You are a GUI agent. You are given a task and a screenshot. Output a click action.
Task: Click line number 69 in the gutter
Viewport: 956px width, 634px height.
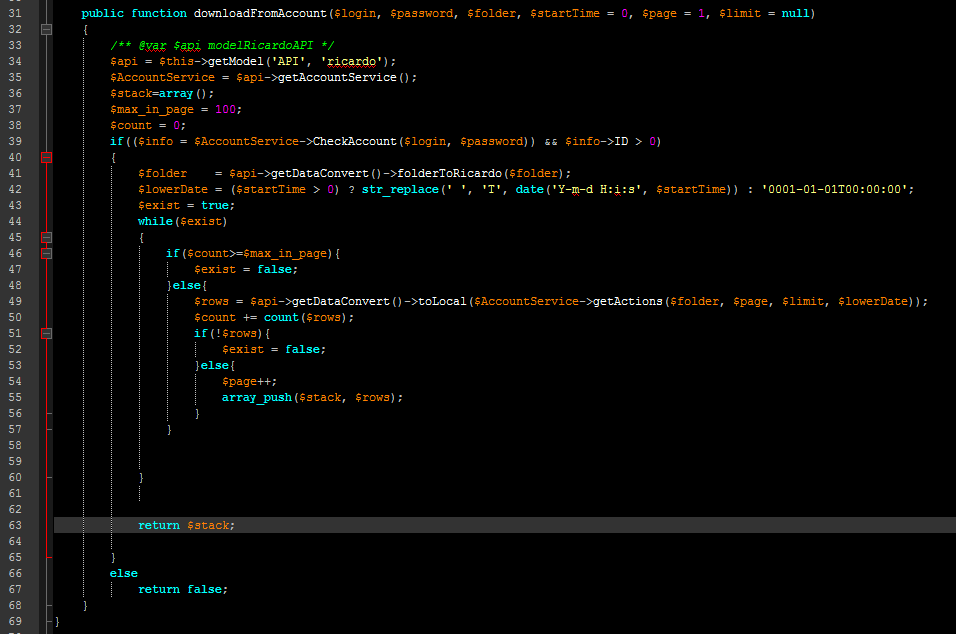15,621
